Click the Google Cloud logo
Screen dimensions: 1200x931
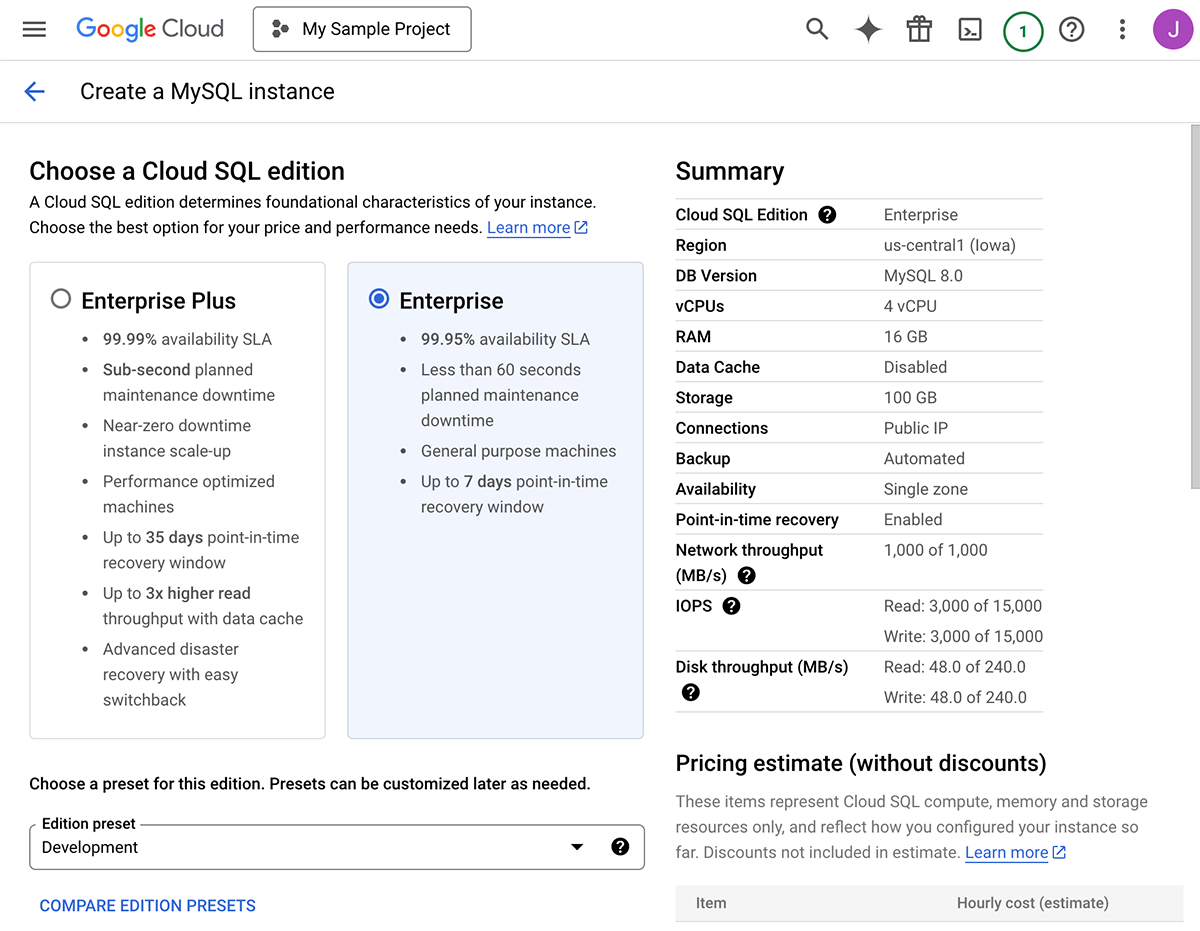point(150,29)
